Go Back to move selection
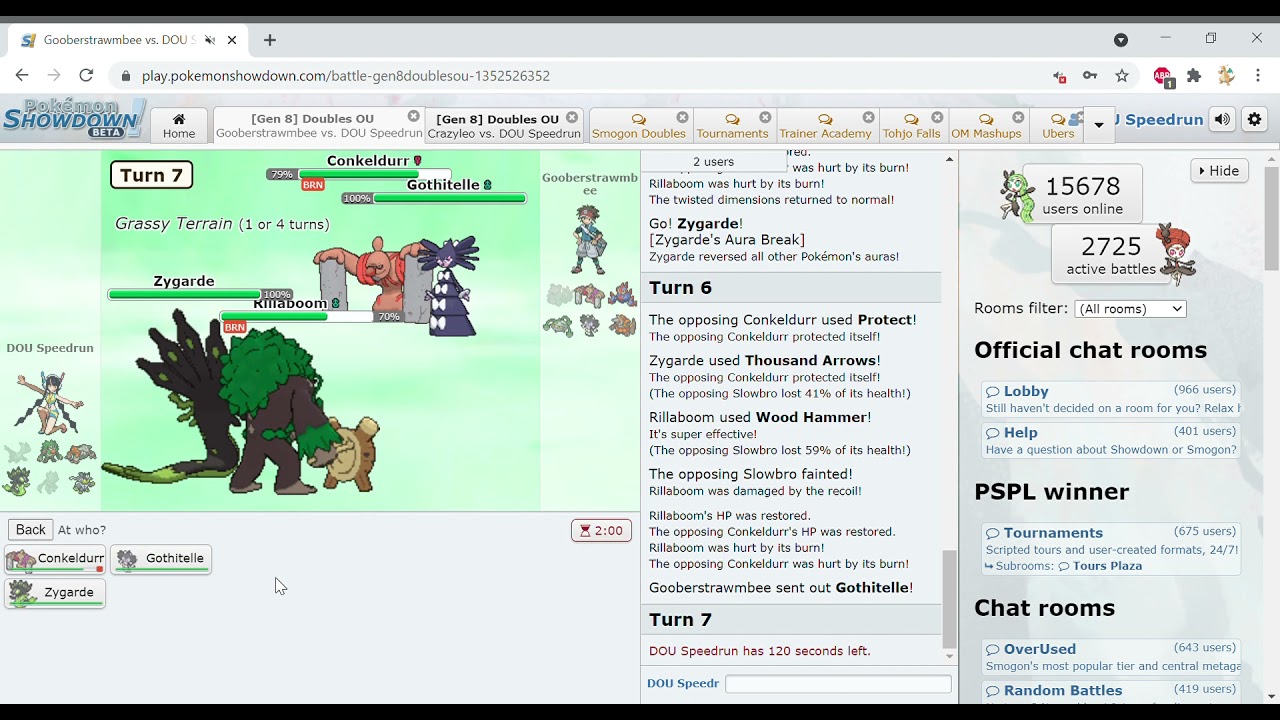 pos(30,530)
